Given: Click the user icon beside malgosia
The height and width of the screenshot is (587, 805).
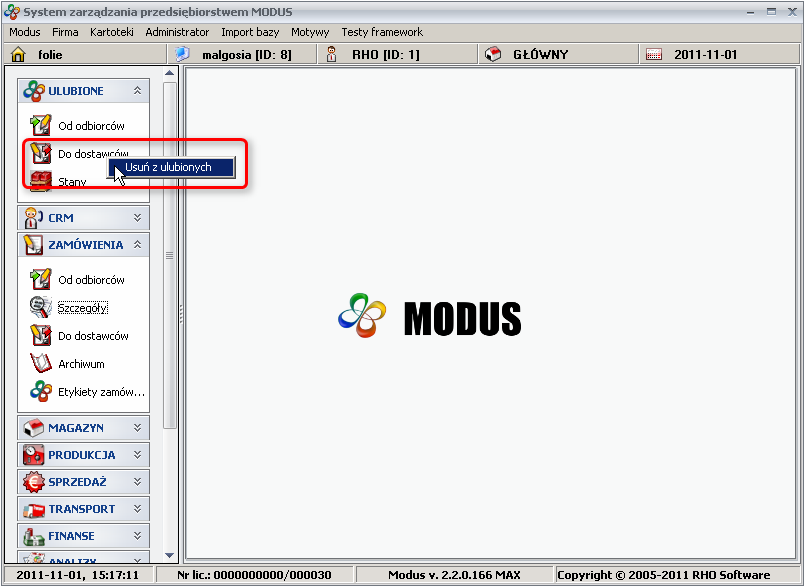Looking at the screenshot, I should (x=182, y=54).
